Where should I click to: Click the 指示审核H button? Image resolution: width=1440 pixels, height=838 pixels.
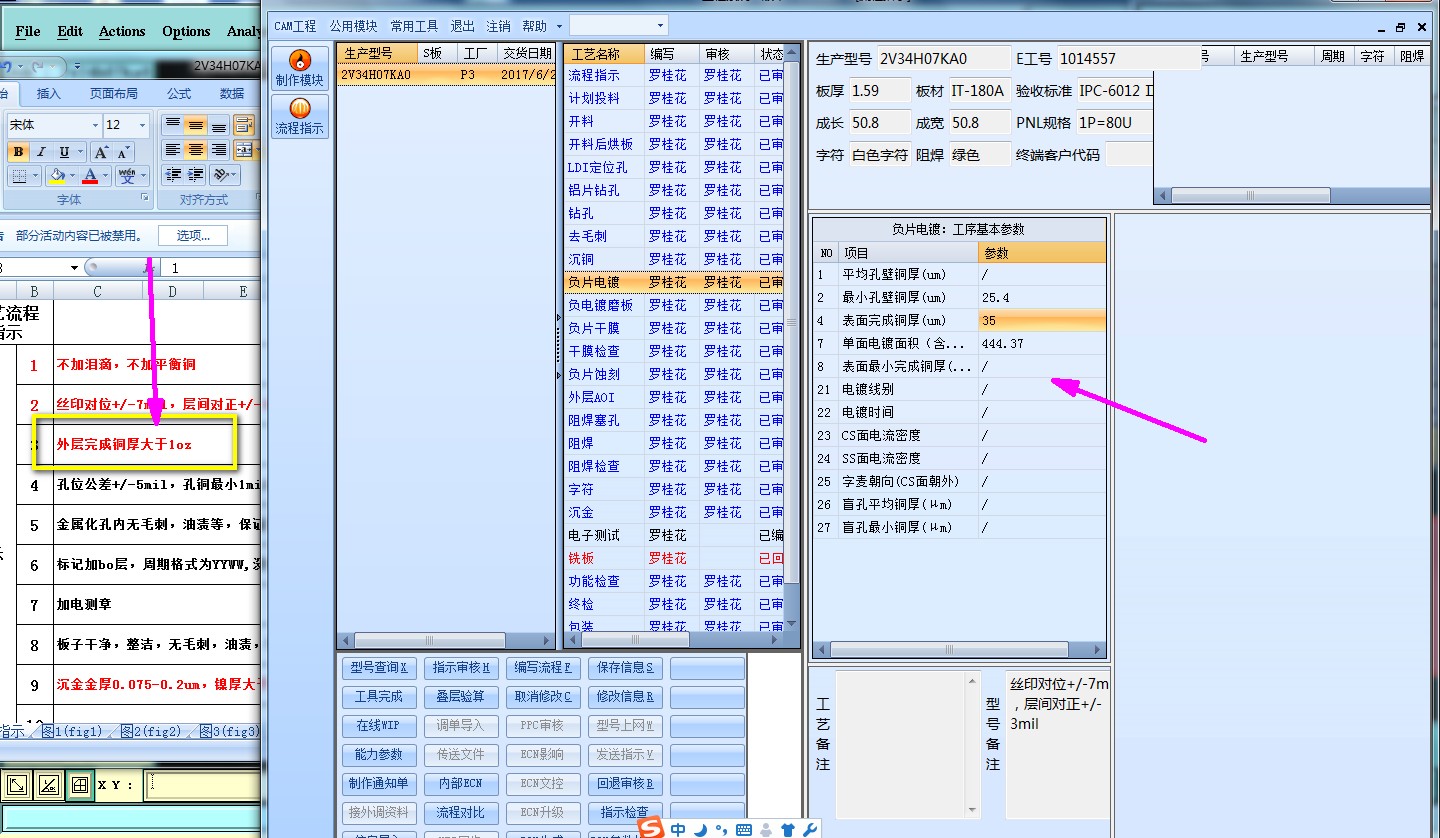pyautogui.click(x=461, y=668)
